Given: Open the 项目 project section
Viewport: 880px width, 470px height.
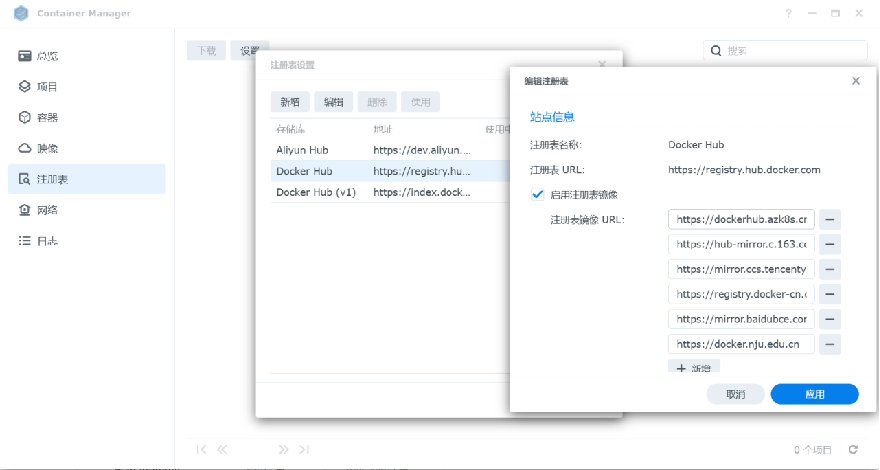Looking at the screenshot, I should point(47,87).
